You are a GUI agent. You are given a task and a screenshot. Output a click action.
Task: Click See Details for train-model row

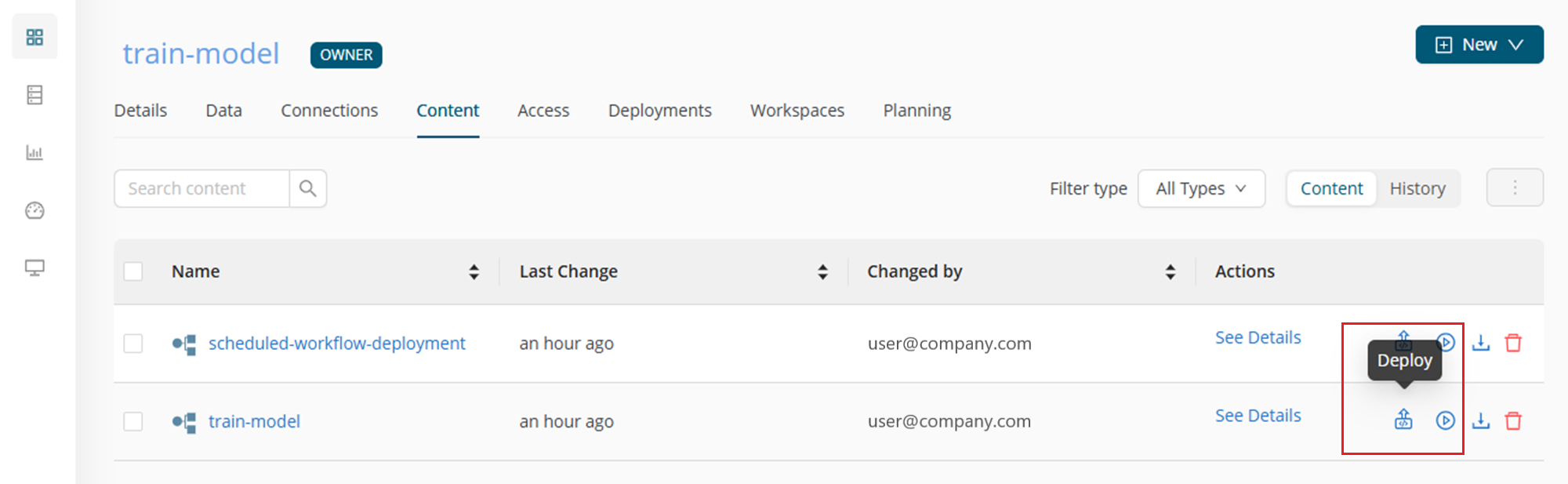point(1258,416)
